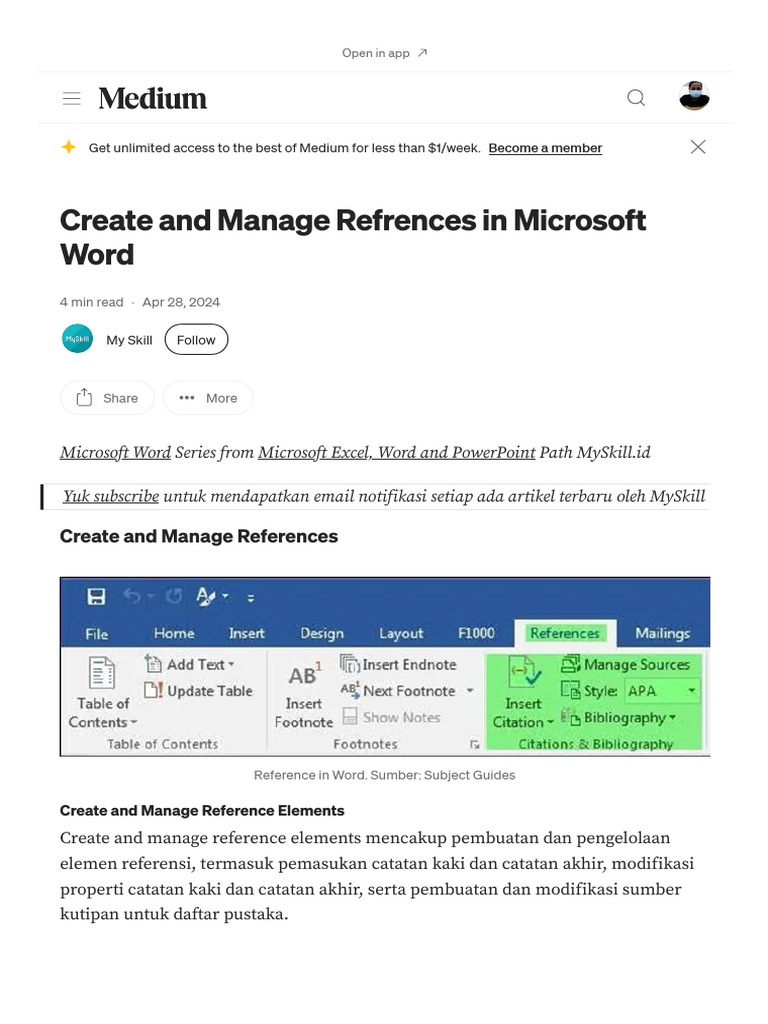Viewport: 768px width, 1024px height.
Task: Click the Share button
Action: [107, 398]
